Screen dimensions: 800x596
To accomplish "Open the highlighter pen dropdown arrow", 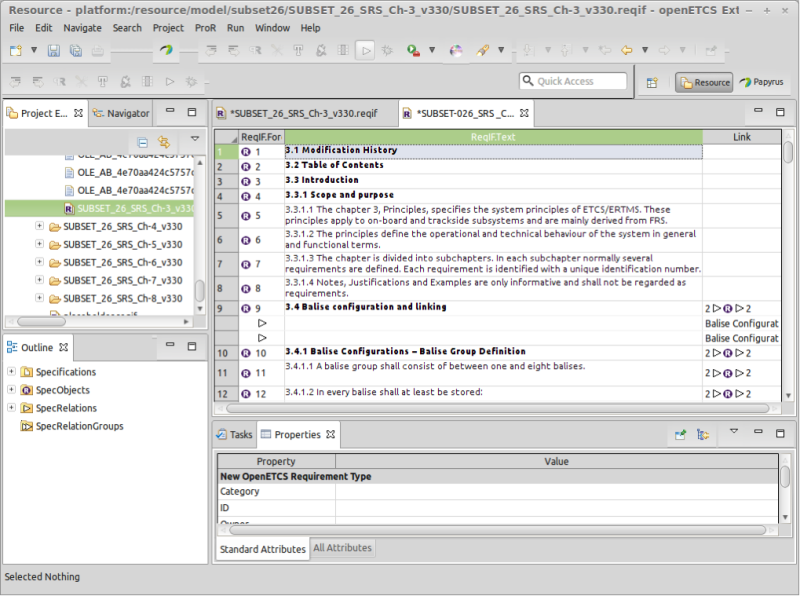I will point(501,50).
